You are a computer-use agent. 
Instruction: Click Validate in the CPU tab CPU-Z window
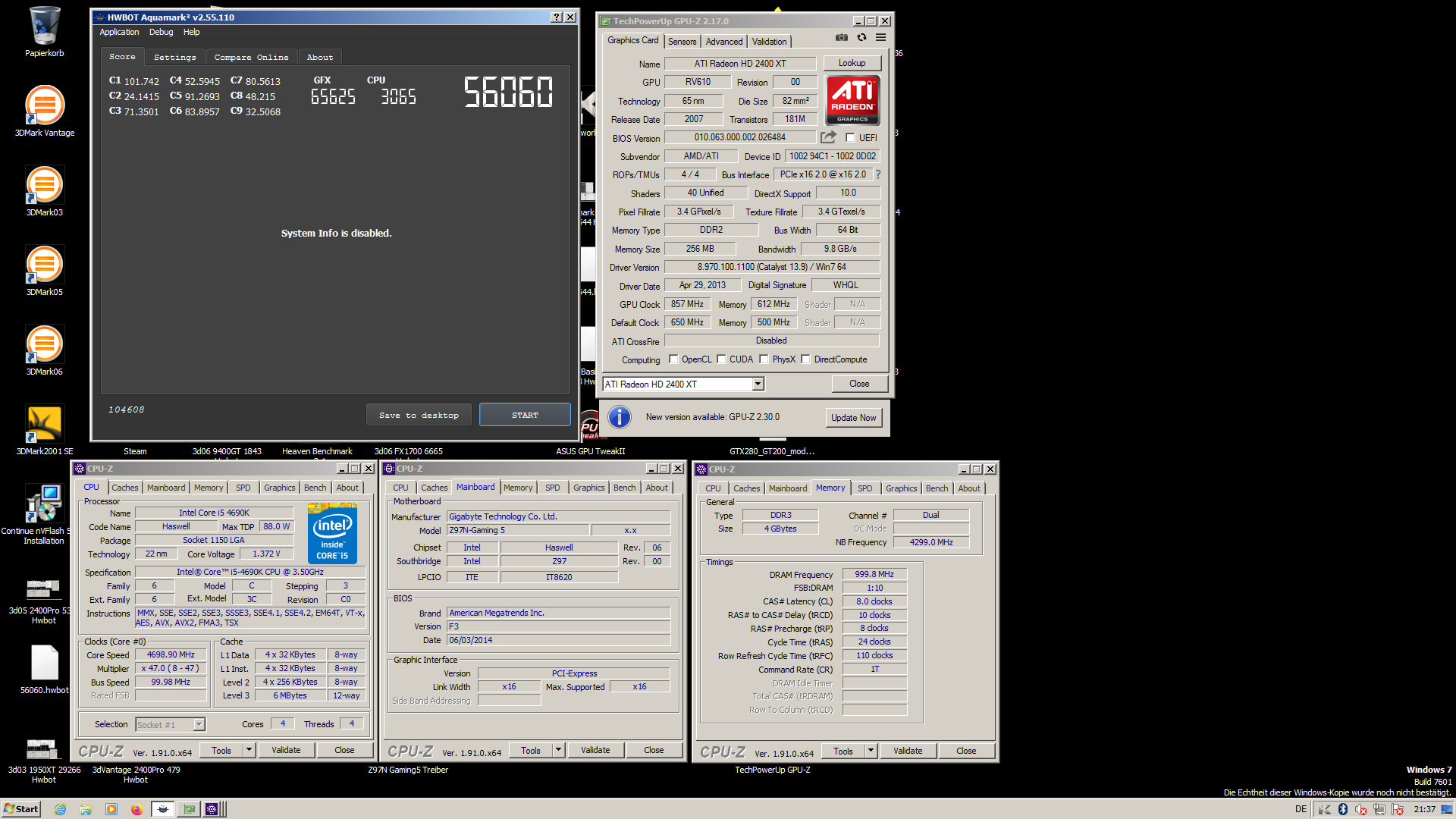point(286,750)
